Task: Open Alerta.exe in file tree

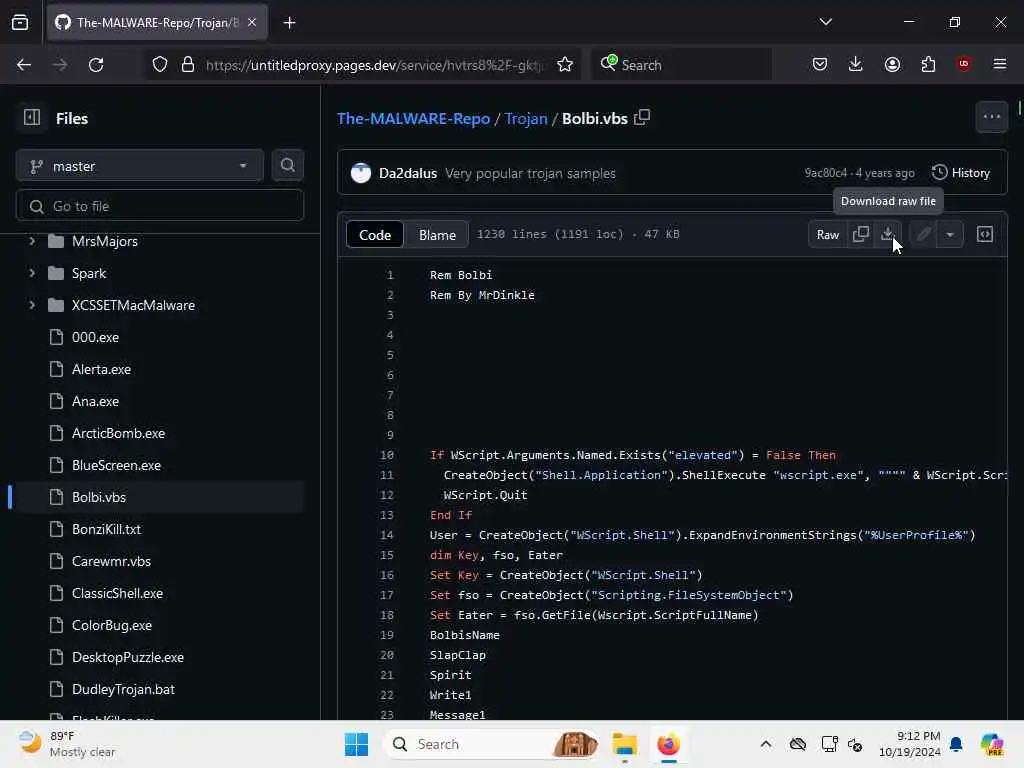Action: [101, 369]
